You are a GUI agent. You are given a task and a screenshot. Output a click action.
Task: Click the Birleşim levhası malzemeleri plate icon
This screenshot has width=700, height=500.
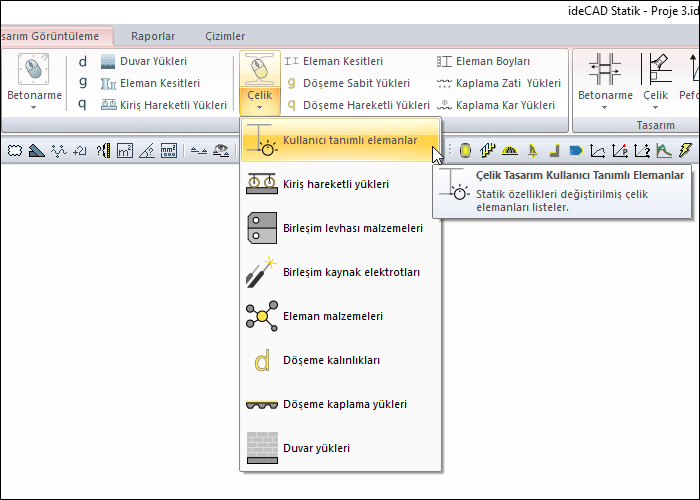[x=262, y=228]
